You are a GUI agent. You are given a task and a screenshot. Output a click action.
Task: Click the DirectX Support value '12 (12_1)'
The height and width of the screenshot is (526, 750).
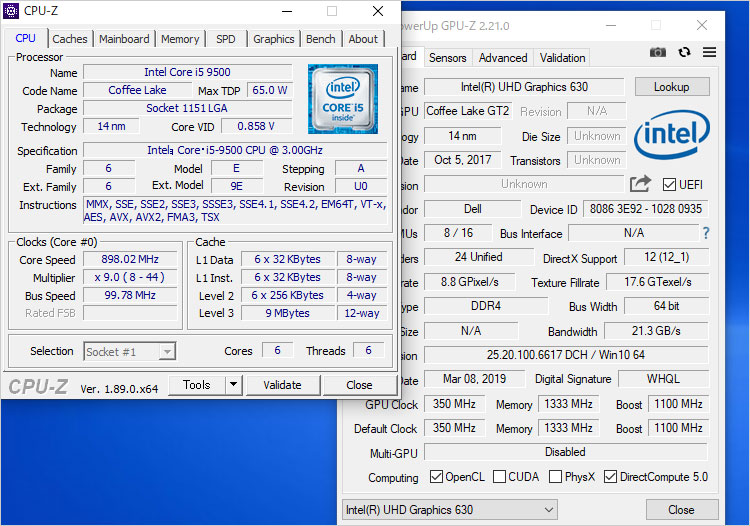[666, 257]
